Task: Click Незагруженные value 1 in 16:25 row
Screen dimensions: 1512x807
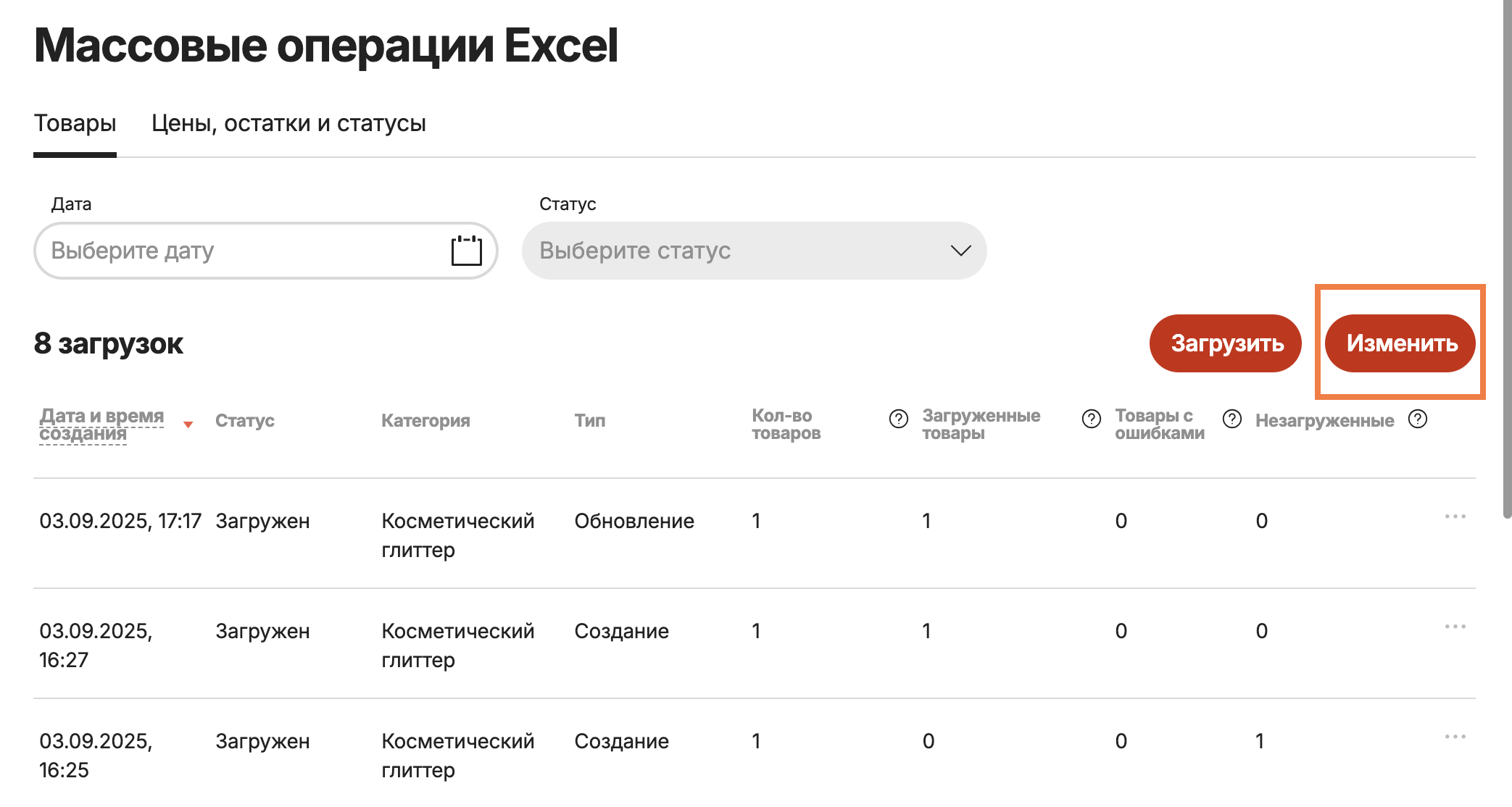Action: (1260, 741)
